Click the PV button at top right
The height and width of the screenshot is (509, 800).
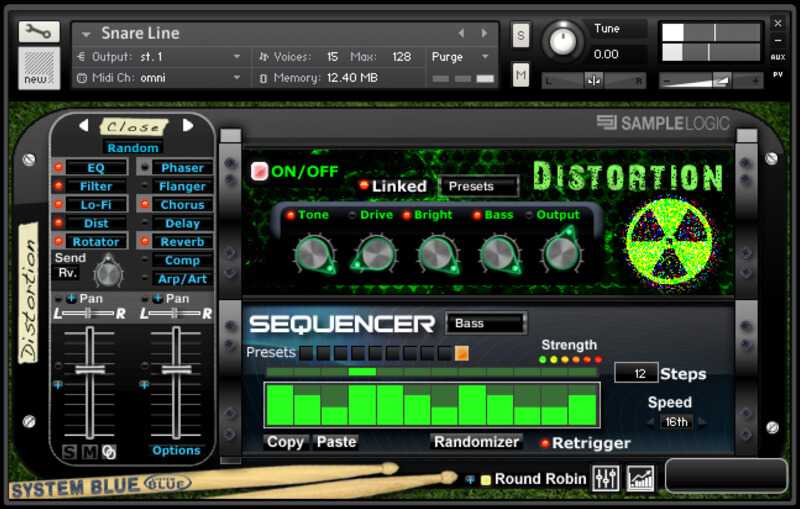pos(778,74)
